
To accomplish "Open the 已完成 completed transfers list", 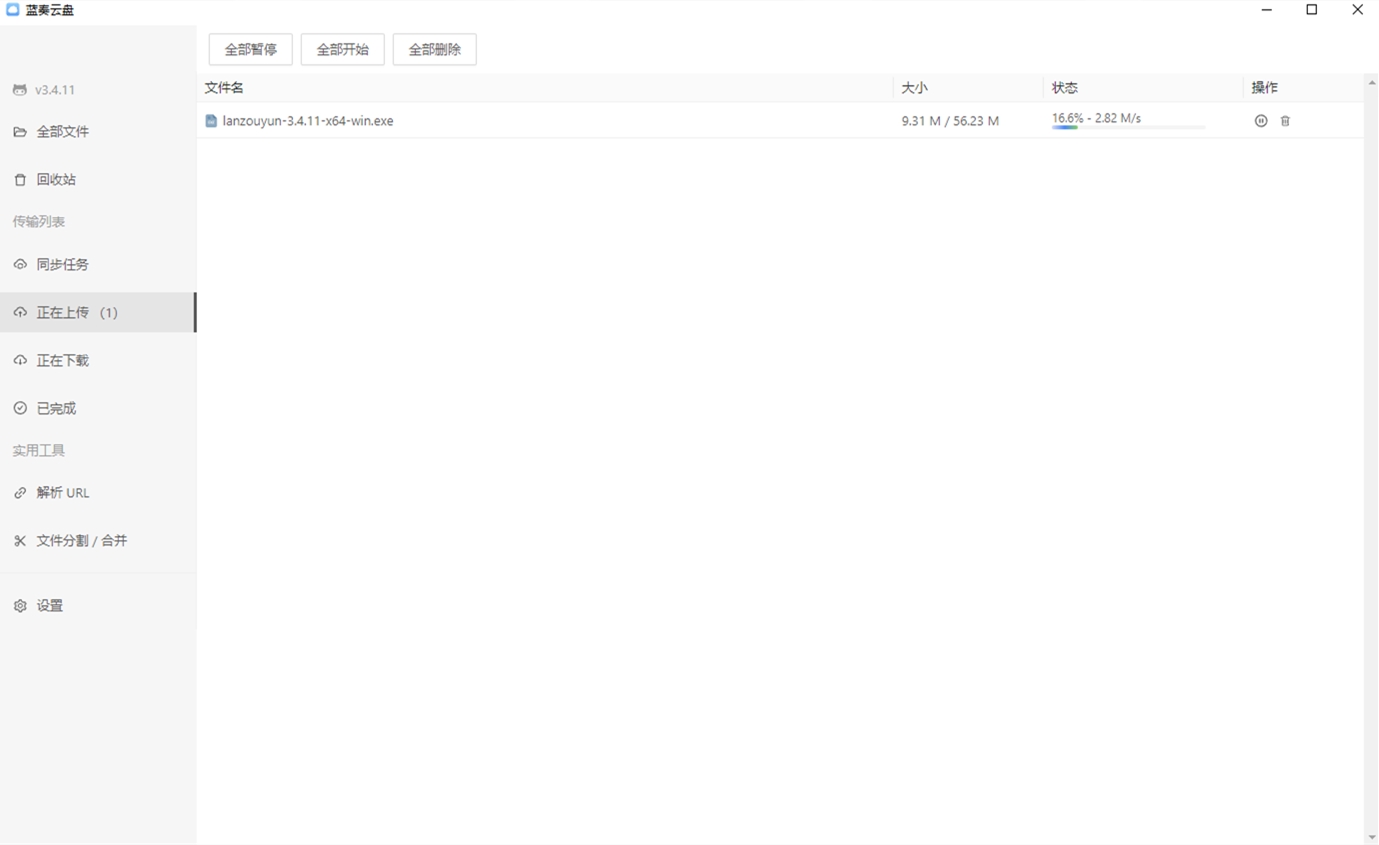I will point(56,409).
